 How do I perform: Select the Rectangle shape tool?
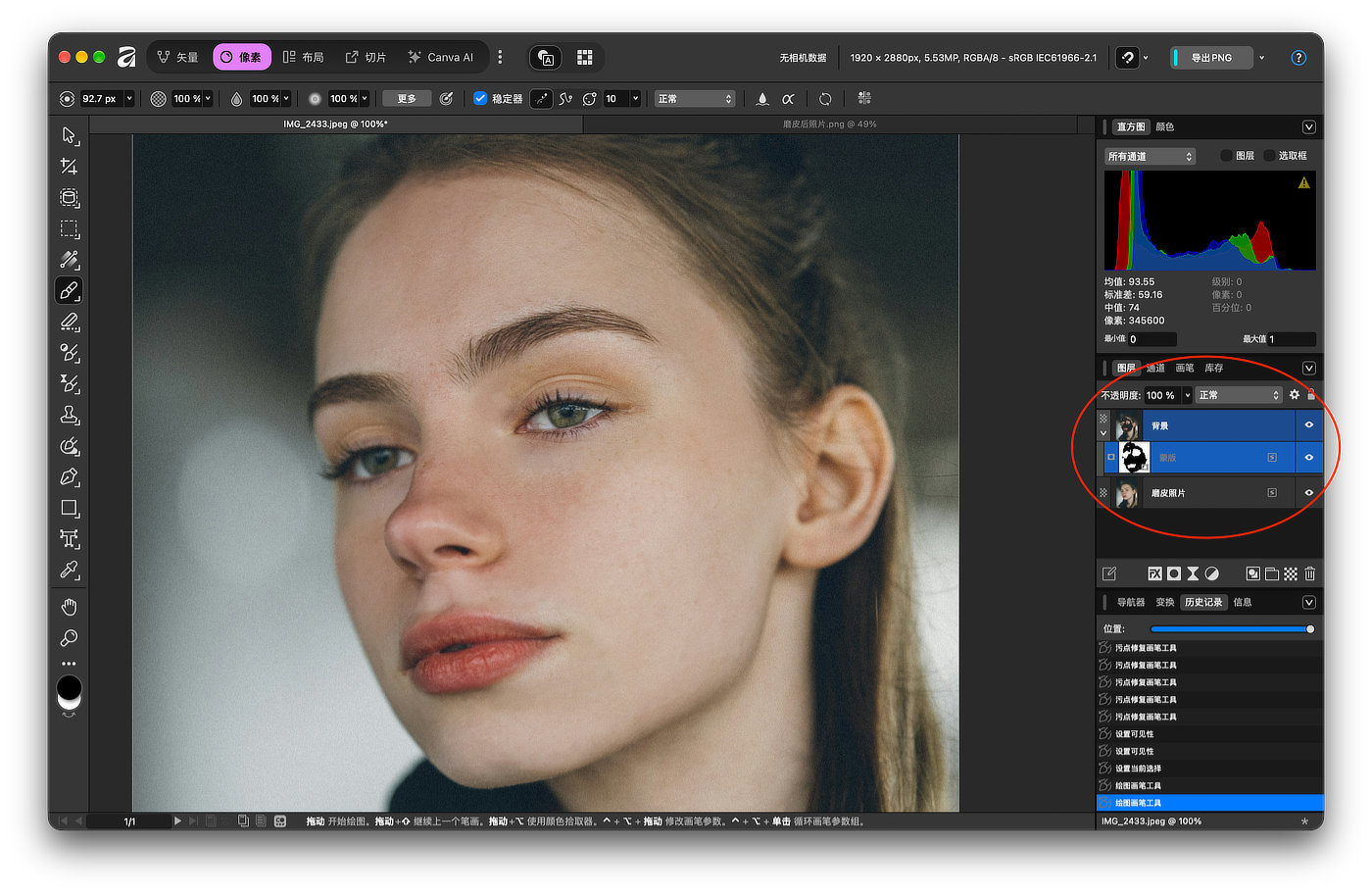(x=69, y=508)
